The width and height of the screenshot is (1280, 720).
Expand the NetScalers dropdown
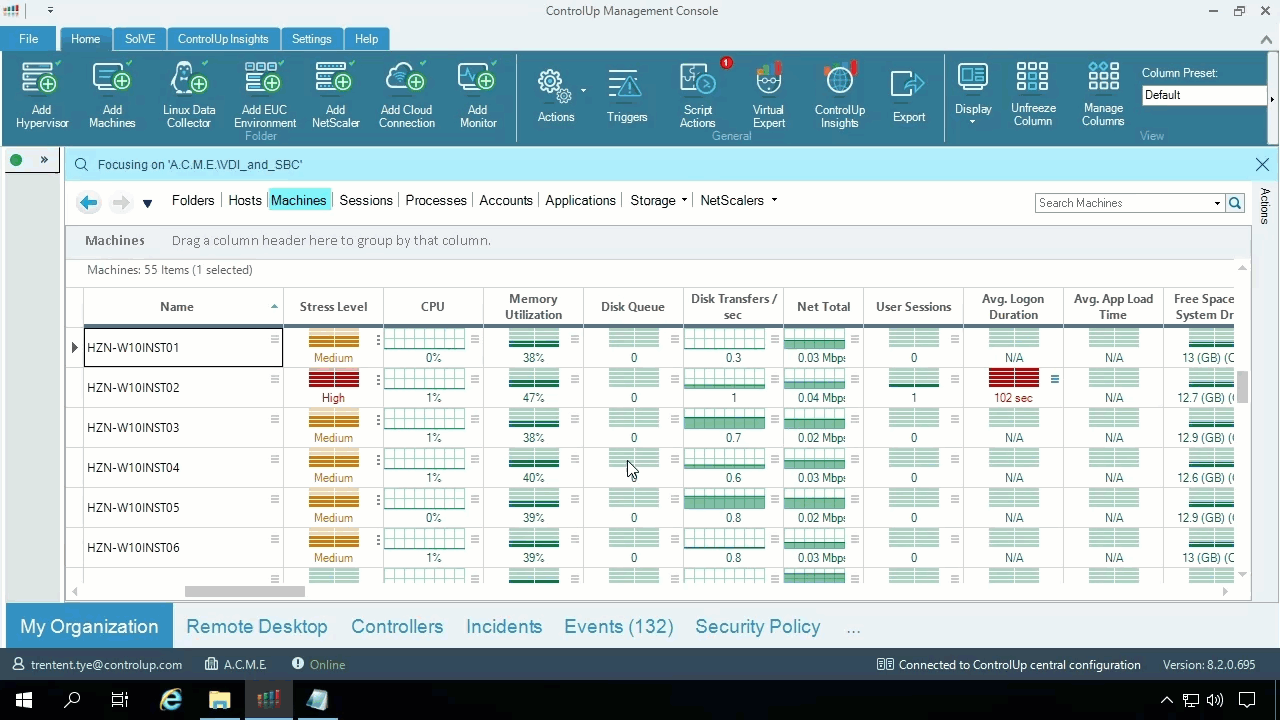click(x=774, y=201)
